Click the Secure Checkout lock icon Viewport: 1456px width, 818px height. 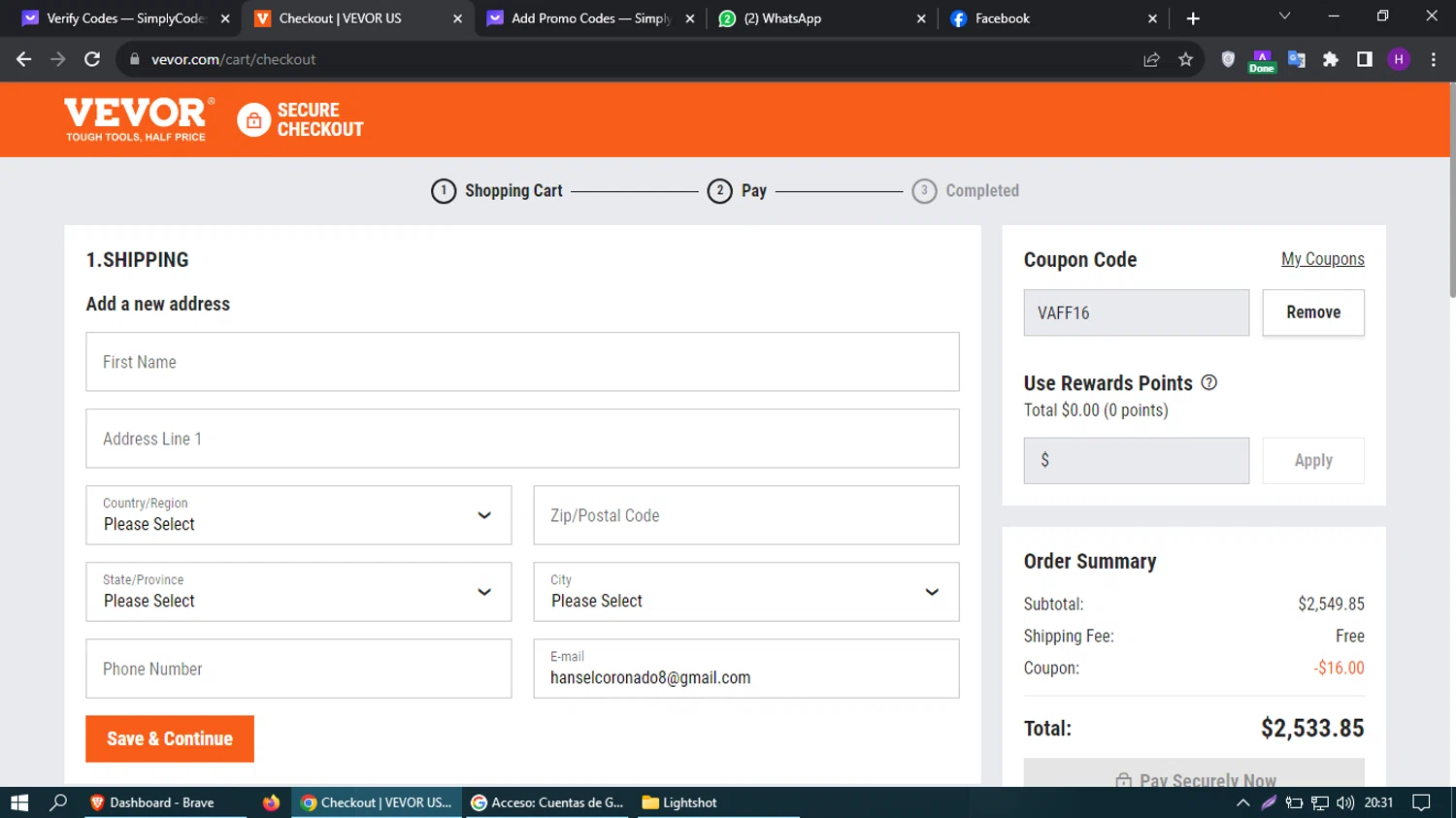tap(253, 119)
